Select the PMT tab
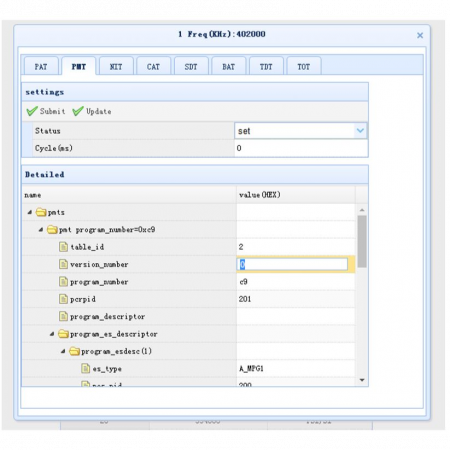450x450 pixels. click(x=79, y=66)
